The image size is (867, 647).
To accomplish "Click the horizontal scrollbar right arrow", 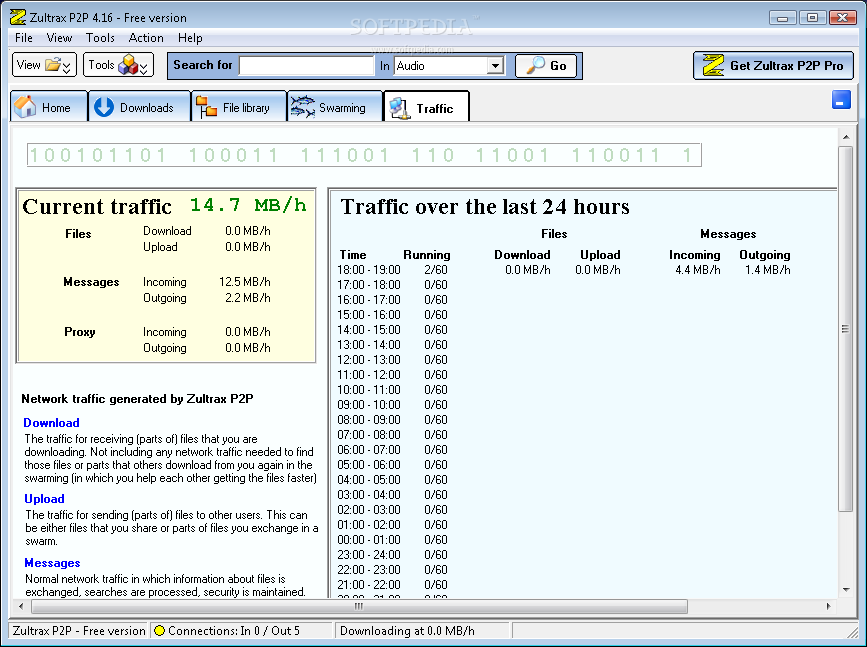I will point(828,606).
